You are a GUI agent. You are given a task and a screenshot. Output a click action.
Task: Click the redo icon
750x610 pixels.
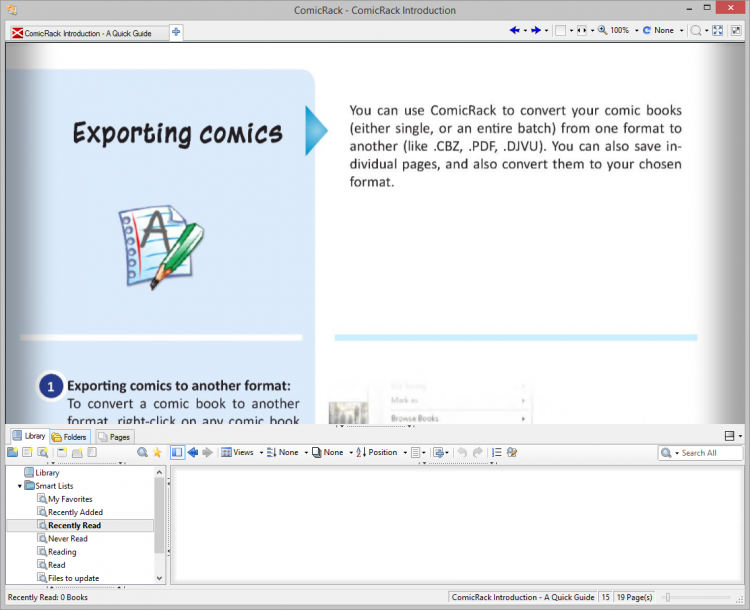[x=477, y=452]
